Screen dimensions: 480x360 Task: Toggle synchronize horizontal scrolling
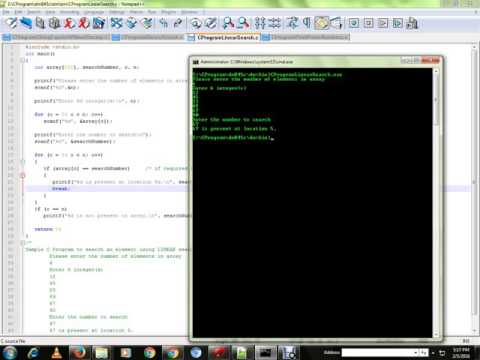pyautogui.click(x=275, y=23)
